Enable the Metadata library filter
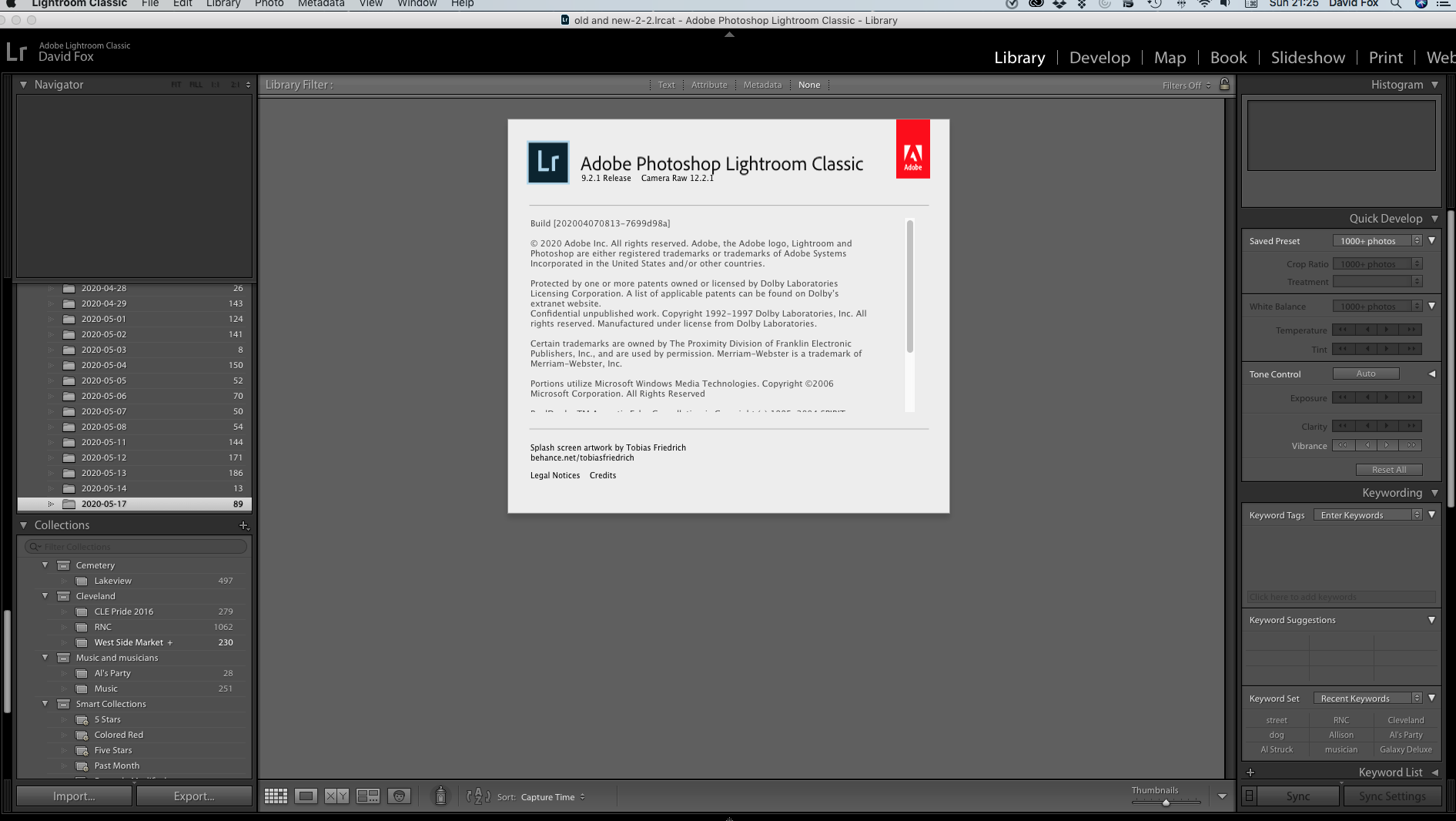The height and width of the screenshot is (821, 1456). pyautogui.click(x=762, y=85)
